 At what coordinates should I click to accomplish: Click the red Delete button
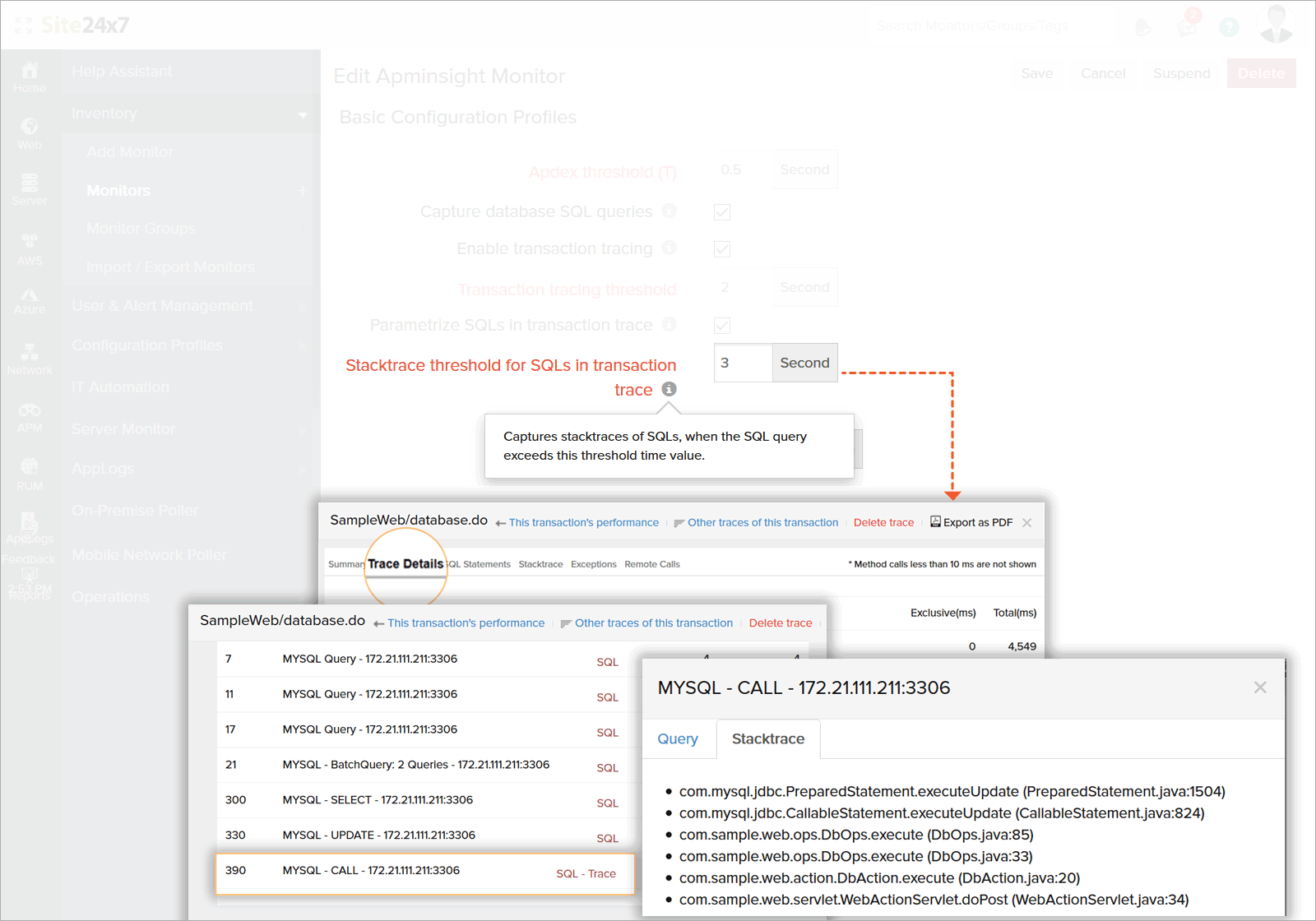tap(1261, 73)
